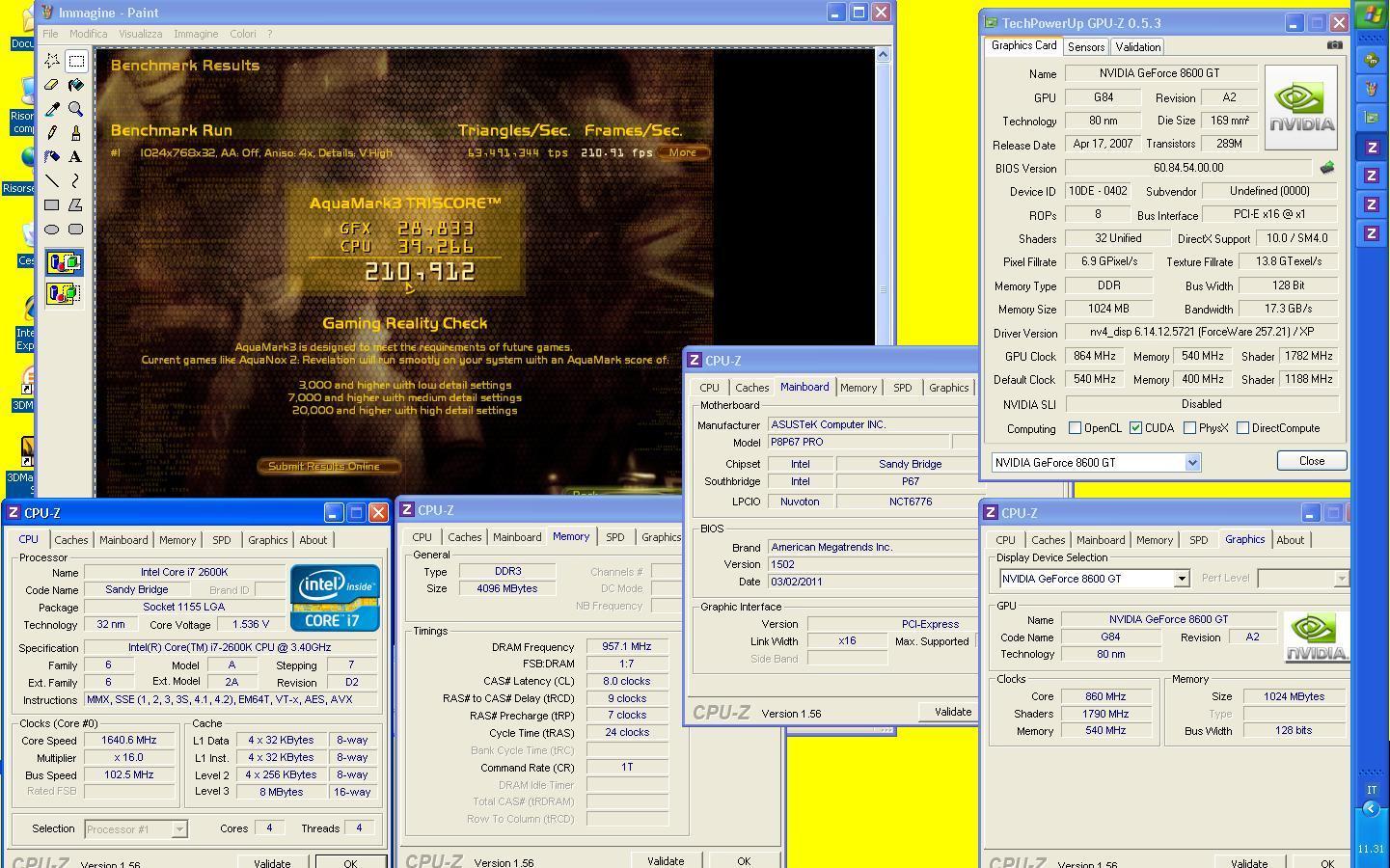
Task: Click the BIOS save chip icon in GPU-Z
Action: click(x=1327, y=167)
